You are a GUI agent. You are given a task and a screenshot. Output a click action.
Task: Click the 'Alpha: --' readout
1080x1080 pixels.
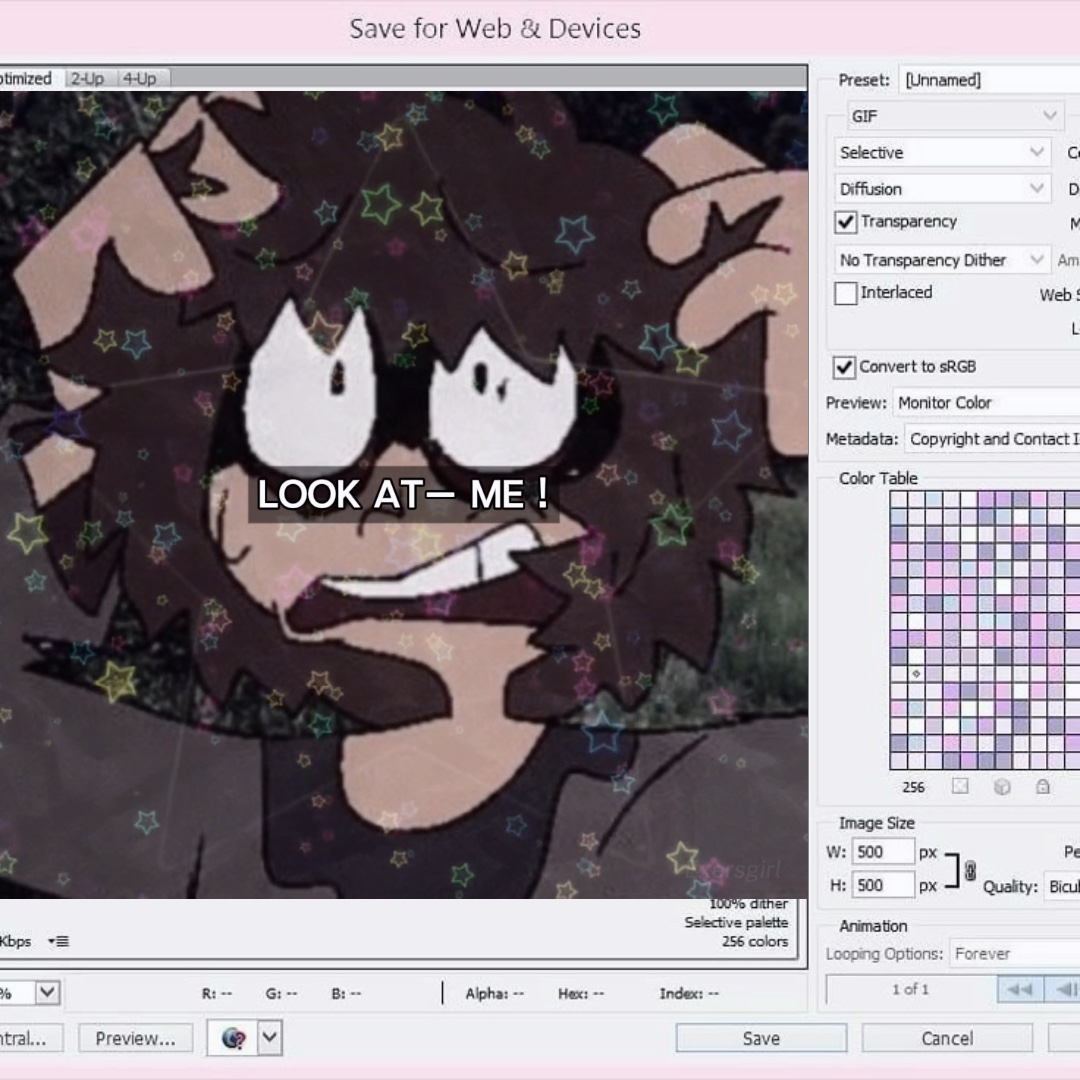[x=495, y=993]
